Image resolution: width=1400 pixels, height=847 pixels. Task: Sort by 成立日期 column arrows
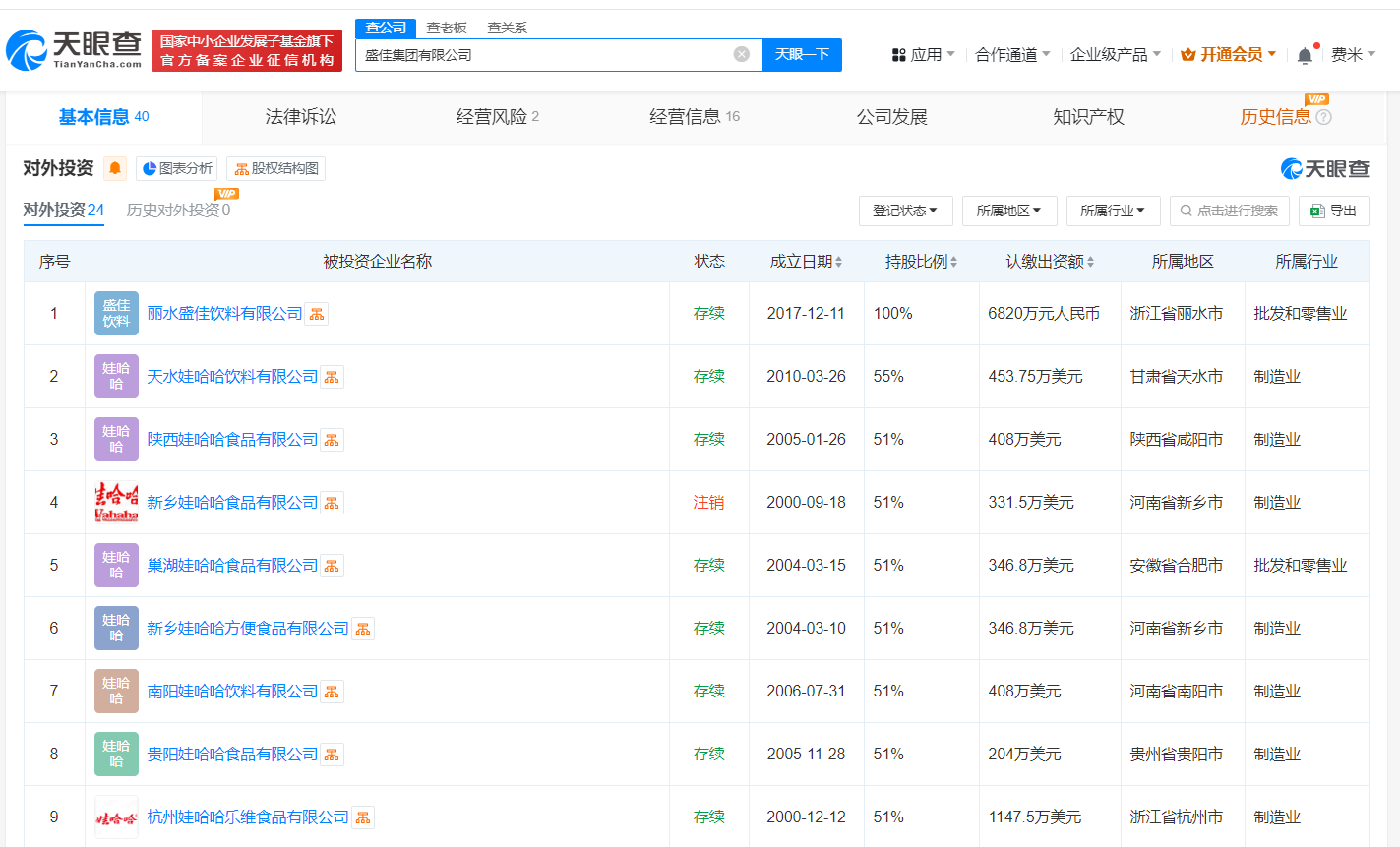(838, 262)
